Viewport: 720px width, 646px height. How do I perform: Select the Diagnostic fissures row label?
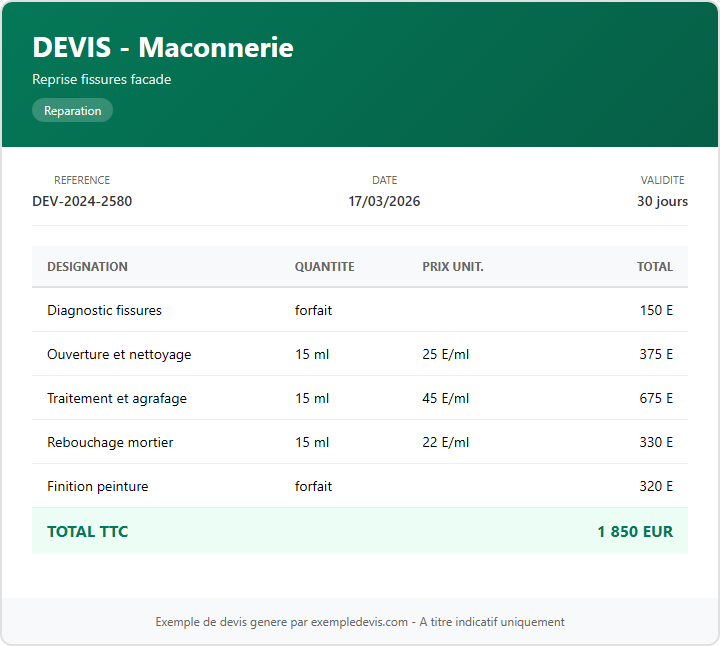click(104, 310)
